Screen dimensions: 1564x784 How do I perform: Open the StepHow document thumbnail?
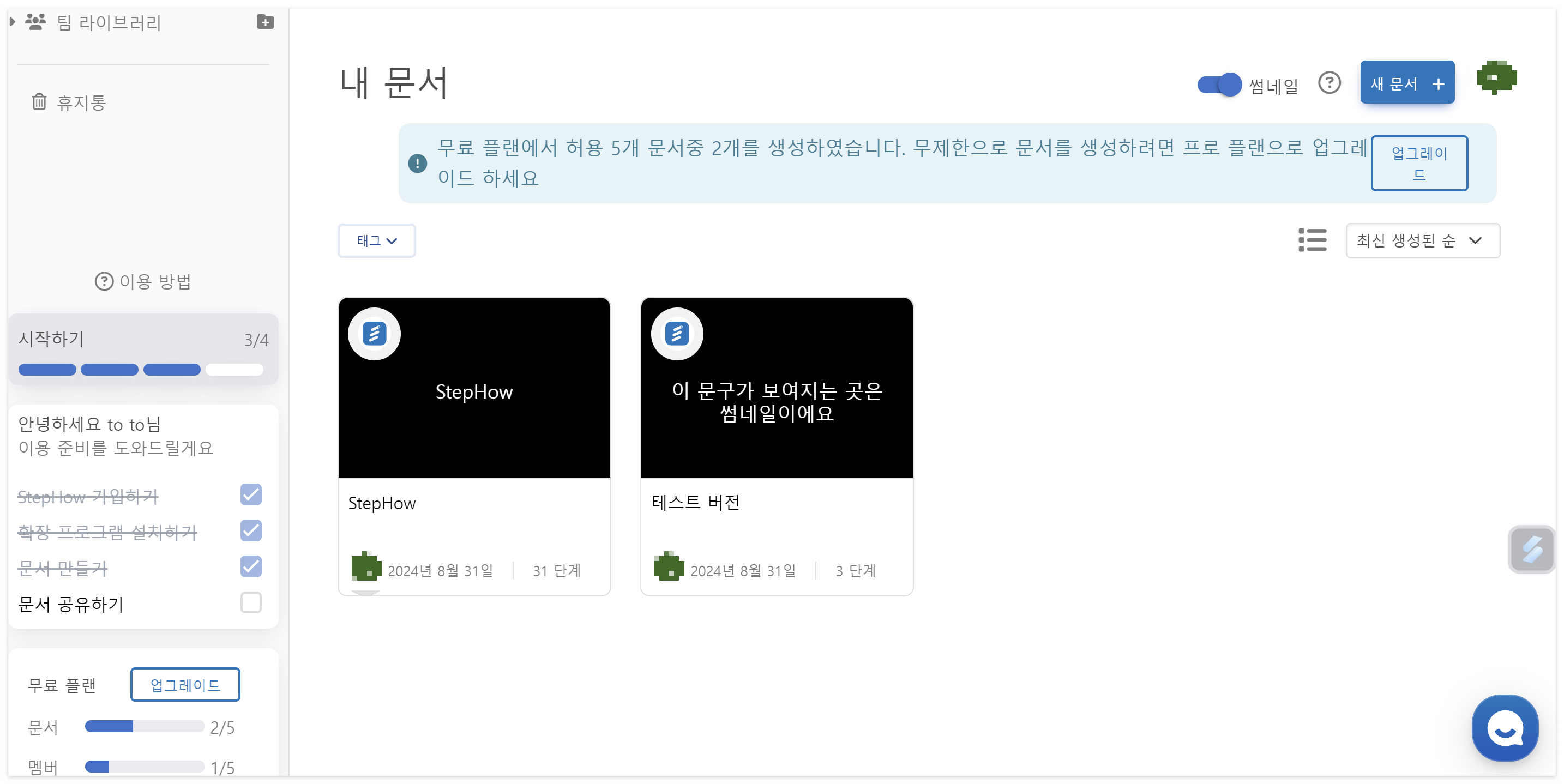[x=474, y=387]
